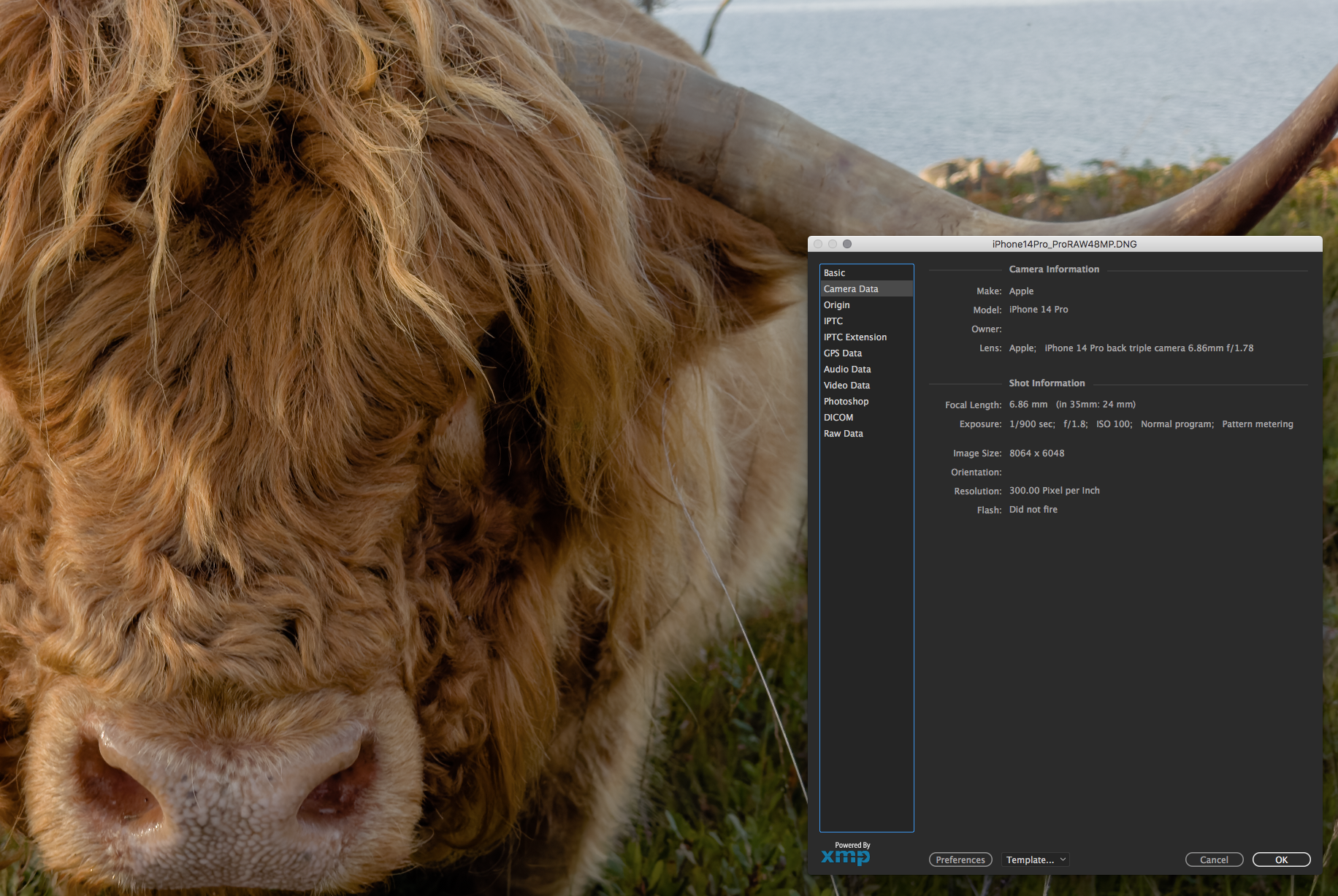Click the Owner field label

[x=987, y=329]
